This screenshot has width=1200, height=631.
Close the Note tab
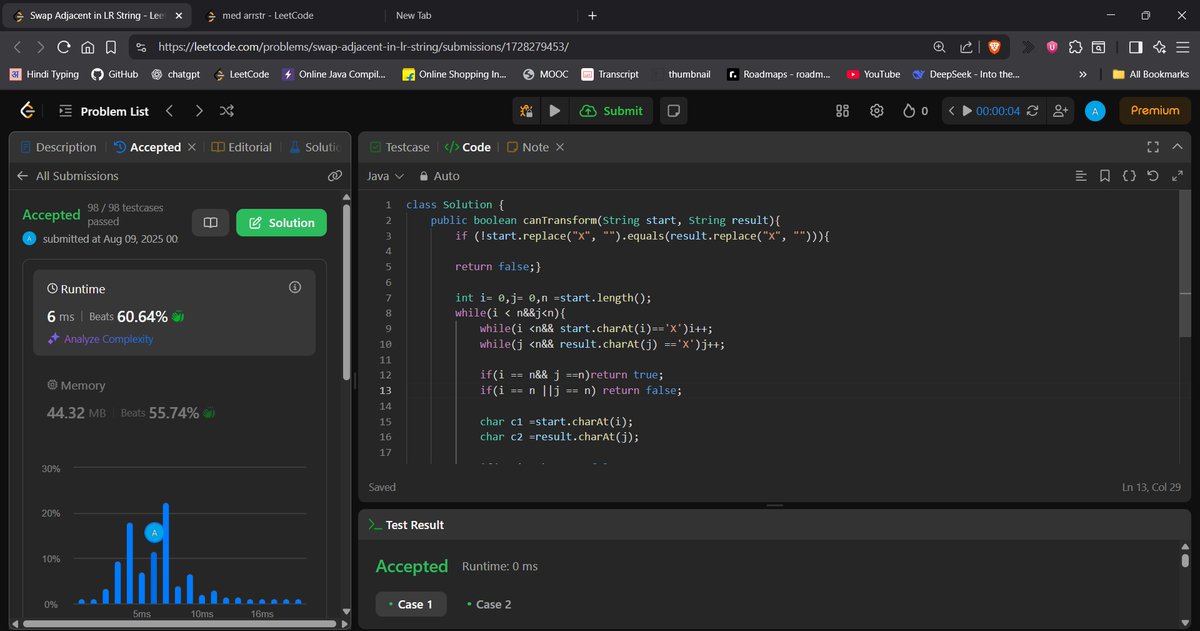(560, 147)
